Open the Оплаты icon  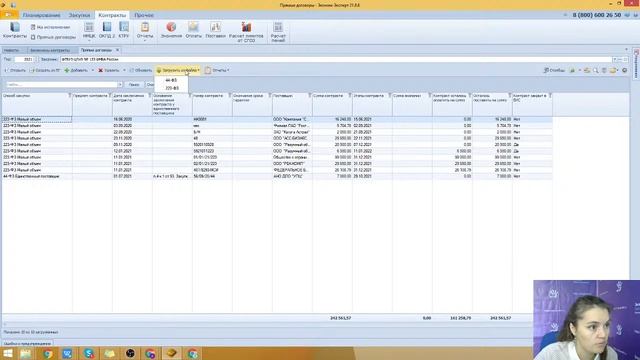193,31
